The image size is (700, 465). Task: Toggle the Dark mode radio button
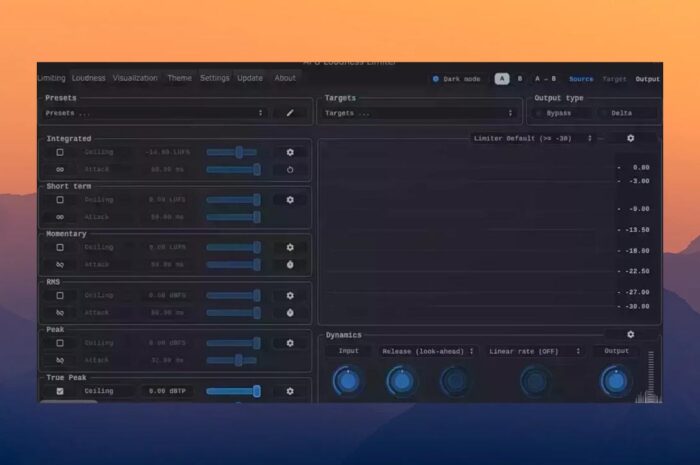tap(436, 79)
